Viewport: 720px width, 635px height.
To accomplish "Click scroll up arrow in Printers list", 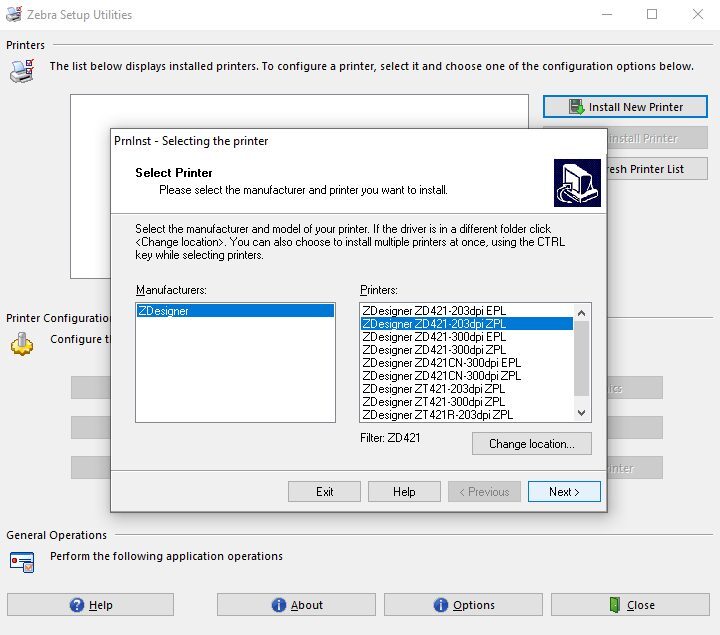I will [x=581, y=313].
